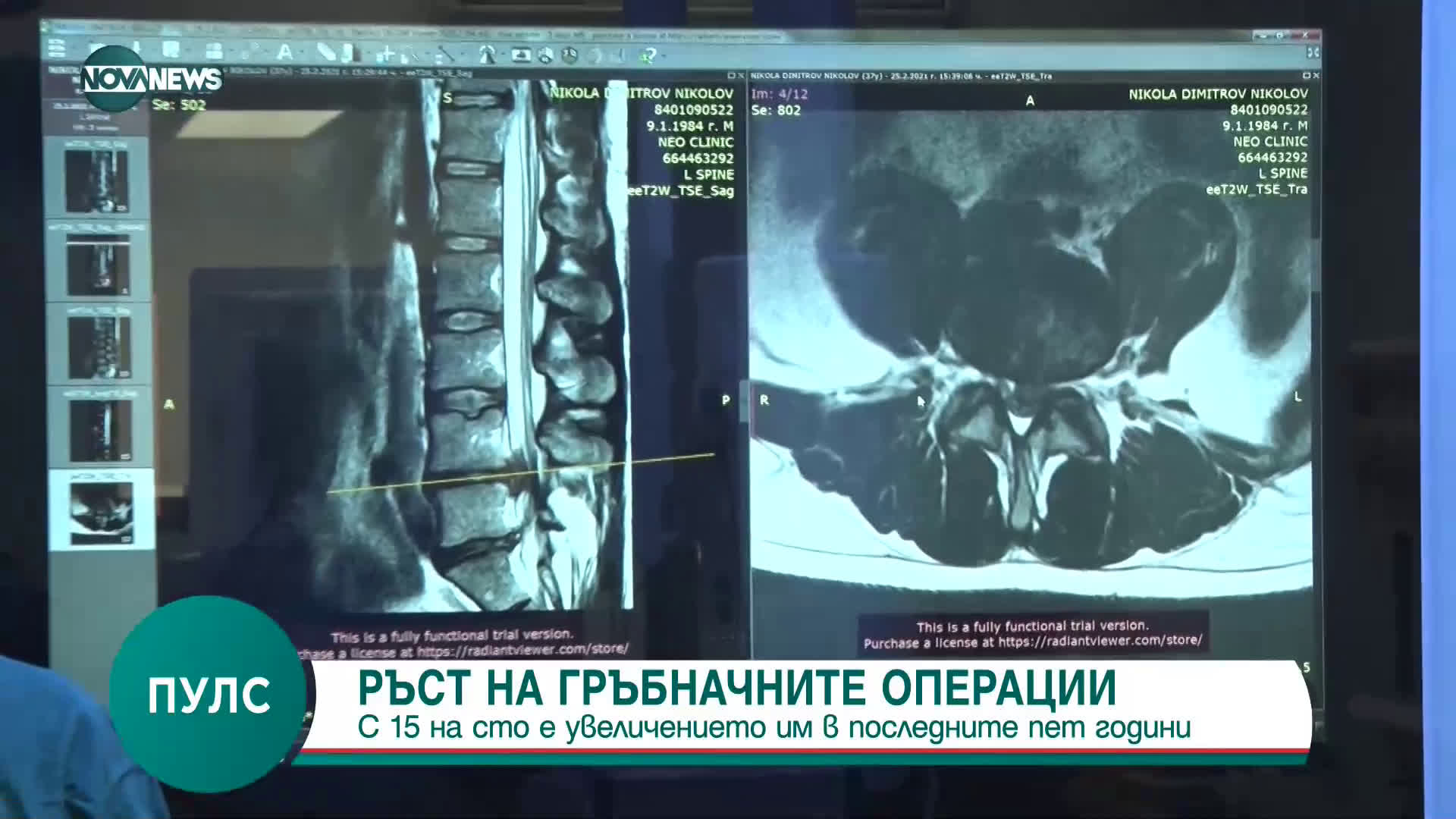Image resolution: width=1456 pixels, height=819 pixels.
Task: Toggle full screen icon at toolbar right edge
Action: [x=1313, y=52]
